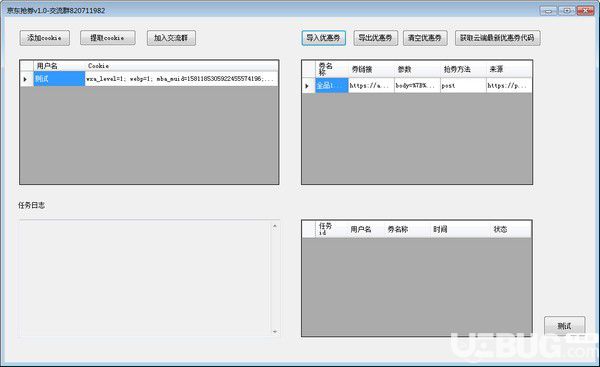Click the 券名称 header in coupon table
This screenshot has height=367, width=600.
[x=332, y=69]
